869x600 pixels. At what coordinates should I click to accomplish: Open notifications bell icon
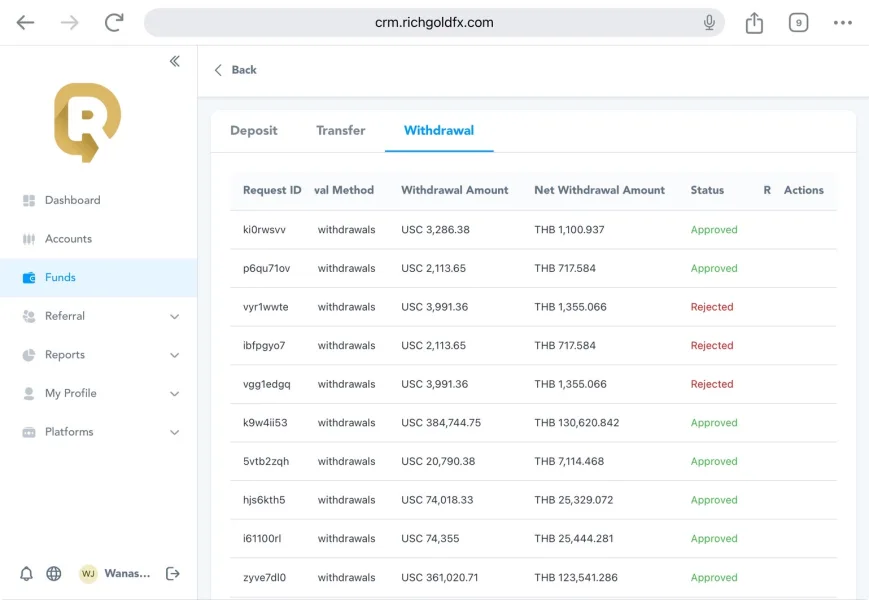(27, 574)
